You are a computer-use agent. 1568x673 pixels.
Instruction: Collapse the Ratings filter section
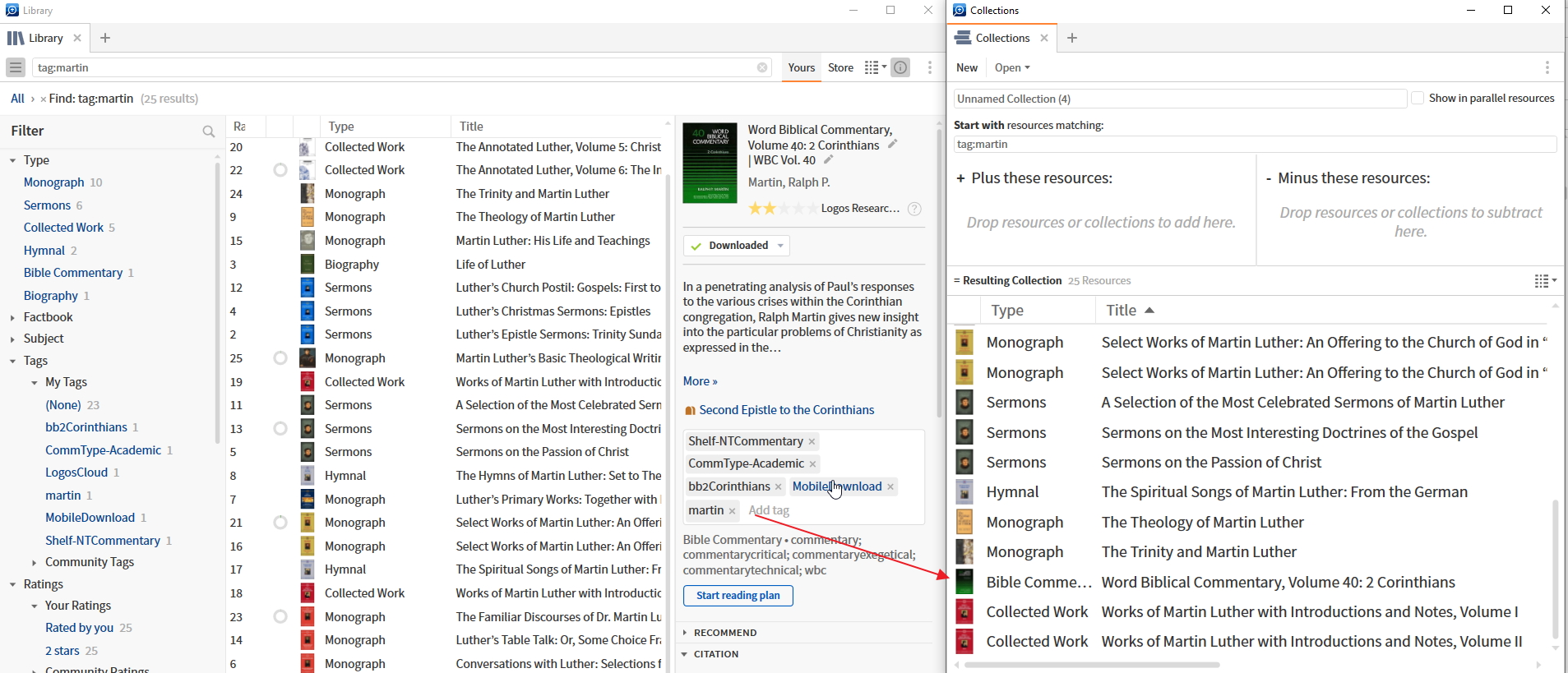12,584
